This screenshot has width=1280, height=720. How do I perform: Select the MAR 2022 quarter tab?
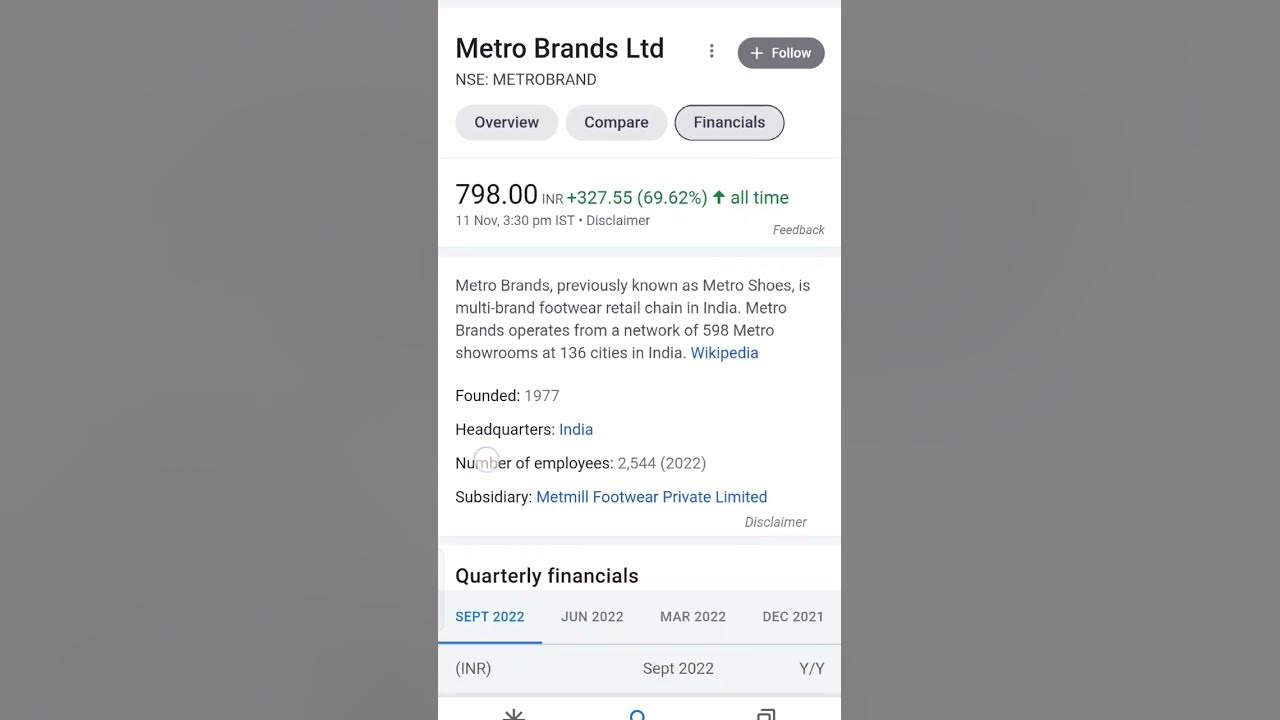693,616
